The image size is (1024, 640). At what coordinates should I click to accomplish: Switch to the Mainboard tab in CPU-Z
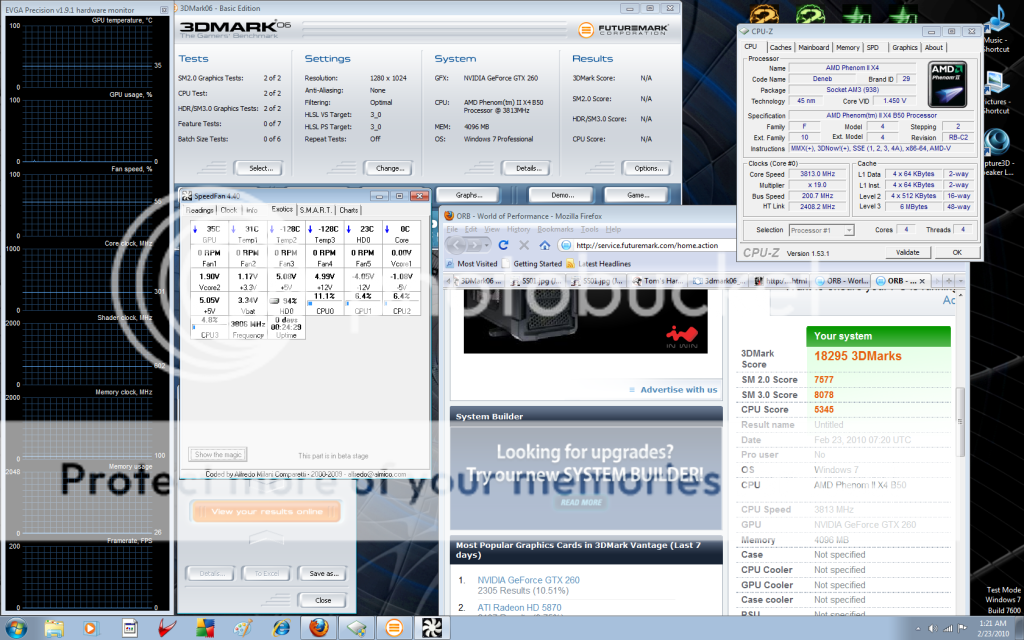coord(814,48)
